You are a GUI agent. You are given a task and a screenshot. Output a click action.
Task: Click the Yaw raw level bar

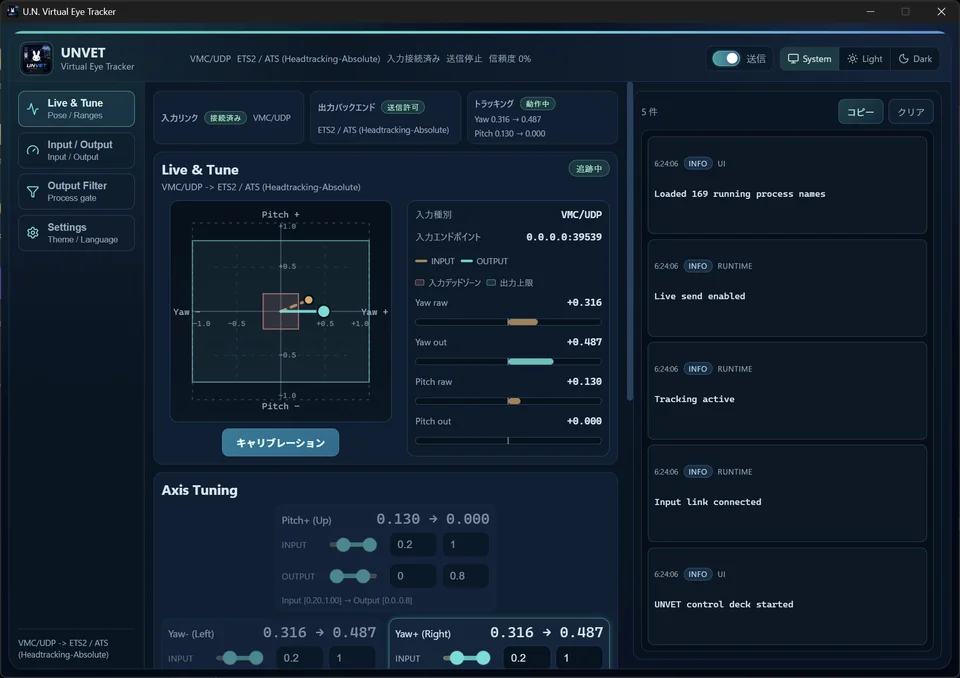click(508, 322)
